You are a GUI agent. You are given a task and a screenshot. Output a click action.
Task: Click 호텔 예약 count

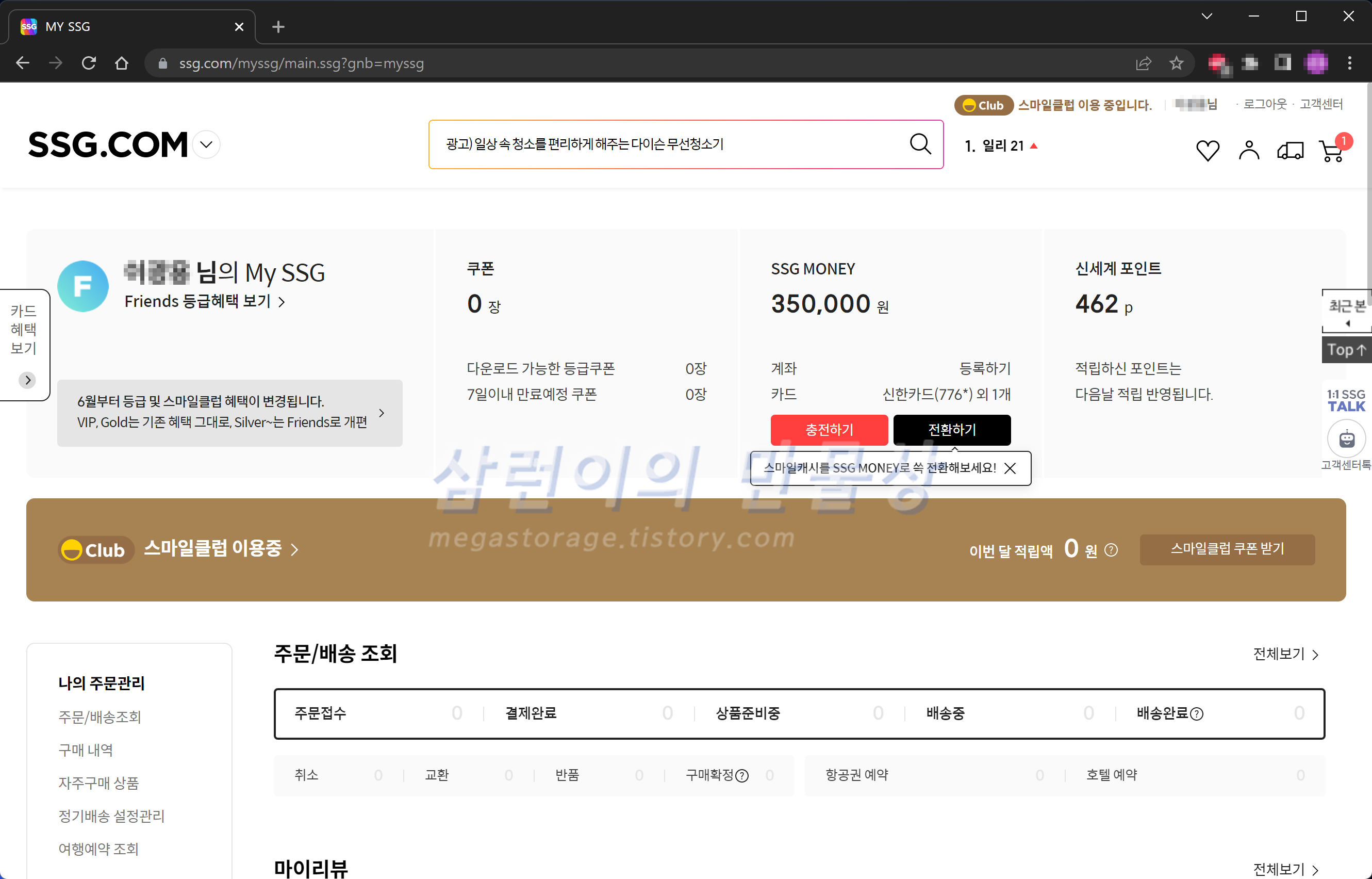(1195, 775)
